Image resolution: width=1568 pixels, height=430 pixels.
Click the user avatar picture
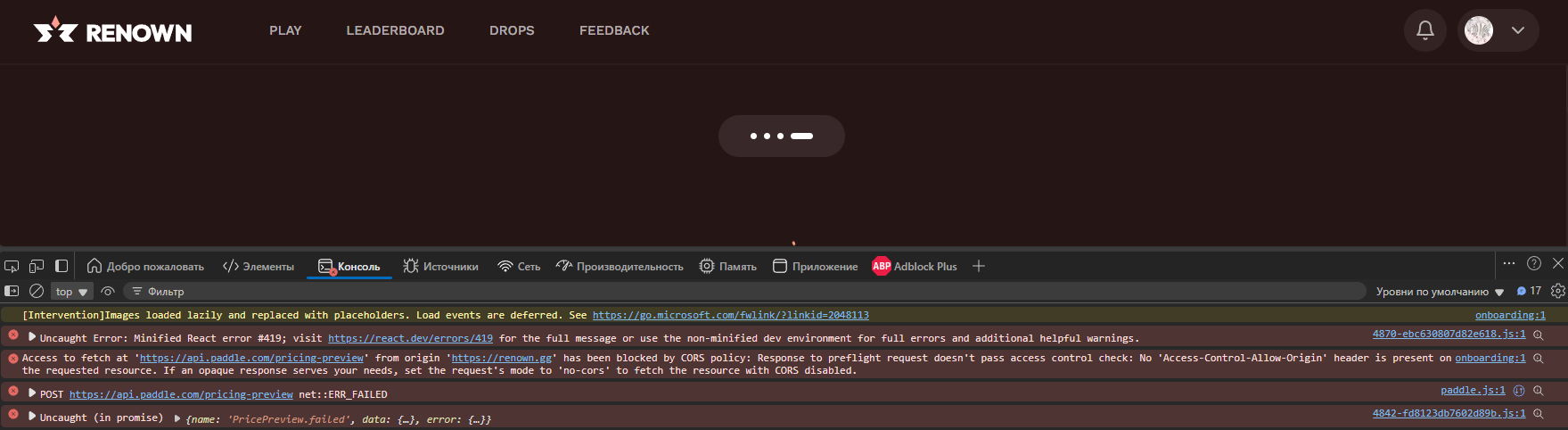tap(1479, 30)
